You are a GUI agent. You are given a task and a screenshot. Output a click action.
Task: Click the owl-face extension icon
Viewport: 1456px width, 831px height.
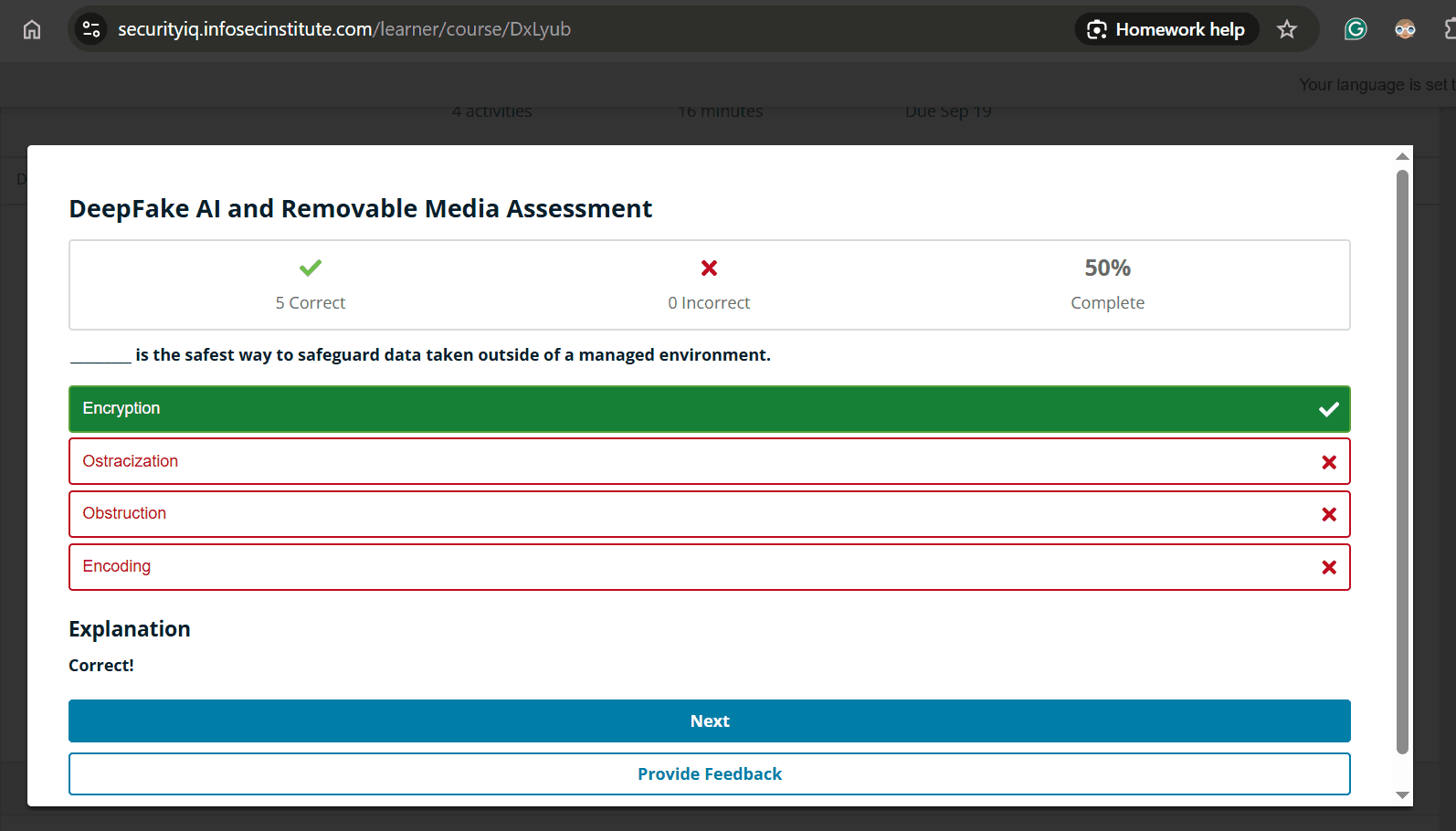(1405, 29)
